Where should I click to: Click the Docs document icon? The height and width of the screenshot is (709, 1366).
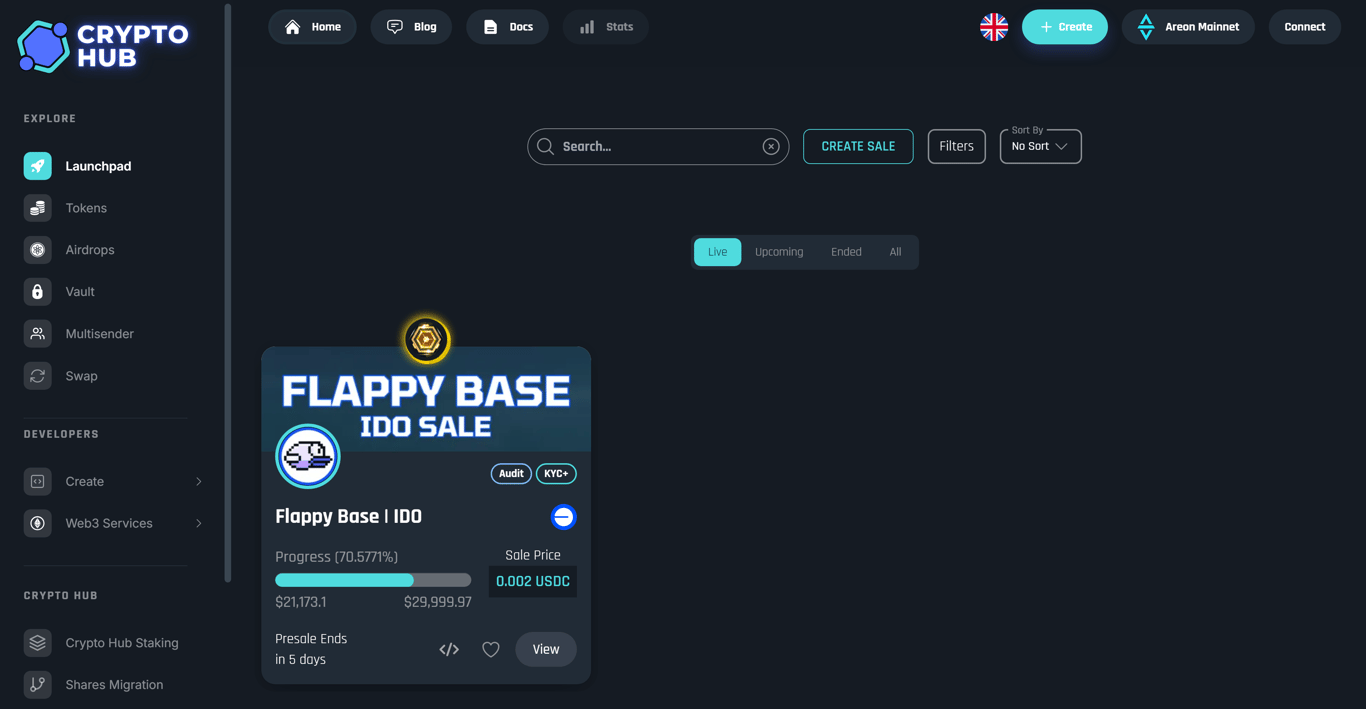click(490, 27)
